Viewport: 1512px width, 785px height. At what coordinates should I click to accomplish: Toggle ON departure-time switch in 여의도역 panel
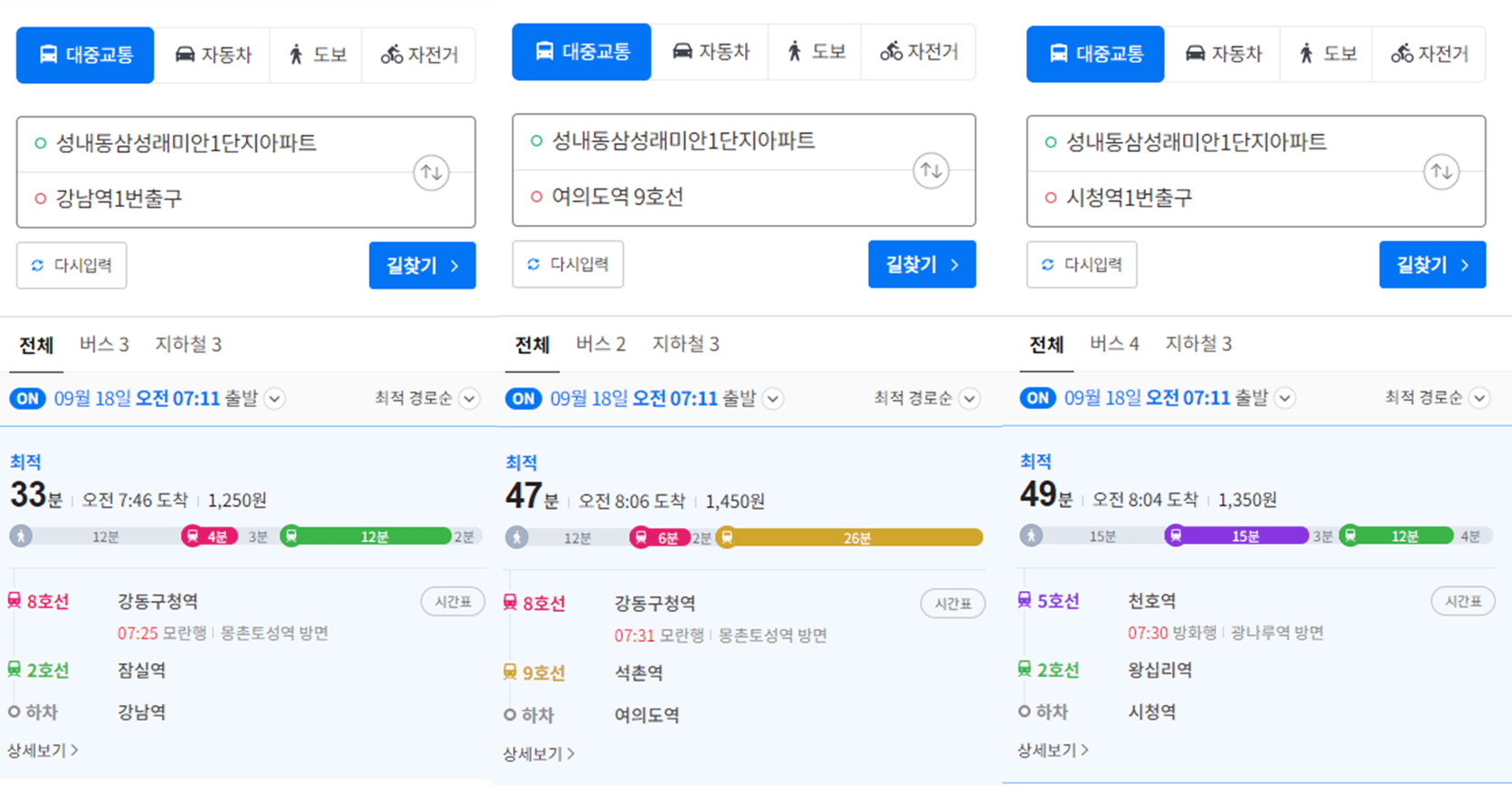tap(524, 399)
